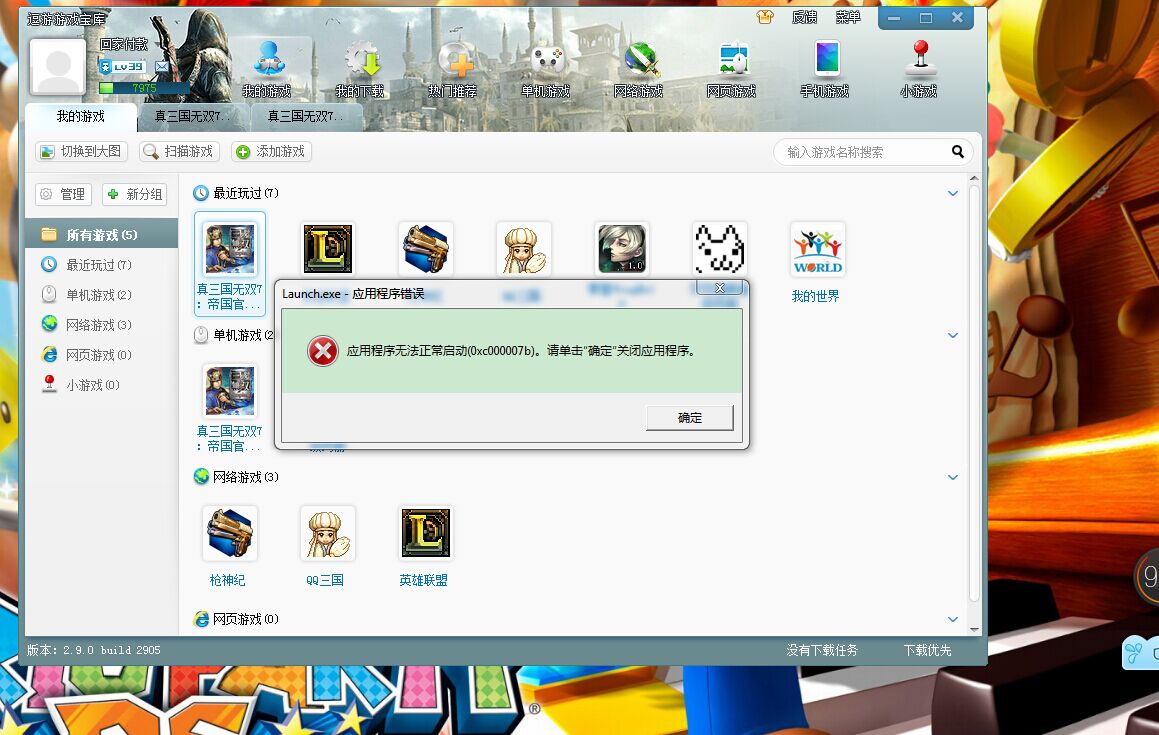Click the user avatar picture
Image resolution: width=1159 pixels, height=735 pixels.
[x=58, y=67]
